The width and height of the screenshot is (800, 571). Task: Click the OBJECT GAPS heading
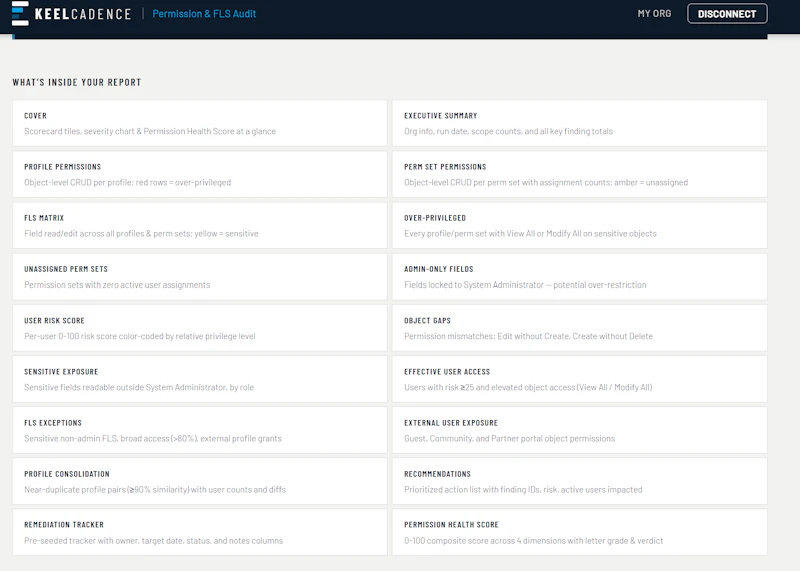pos(427,320)
